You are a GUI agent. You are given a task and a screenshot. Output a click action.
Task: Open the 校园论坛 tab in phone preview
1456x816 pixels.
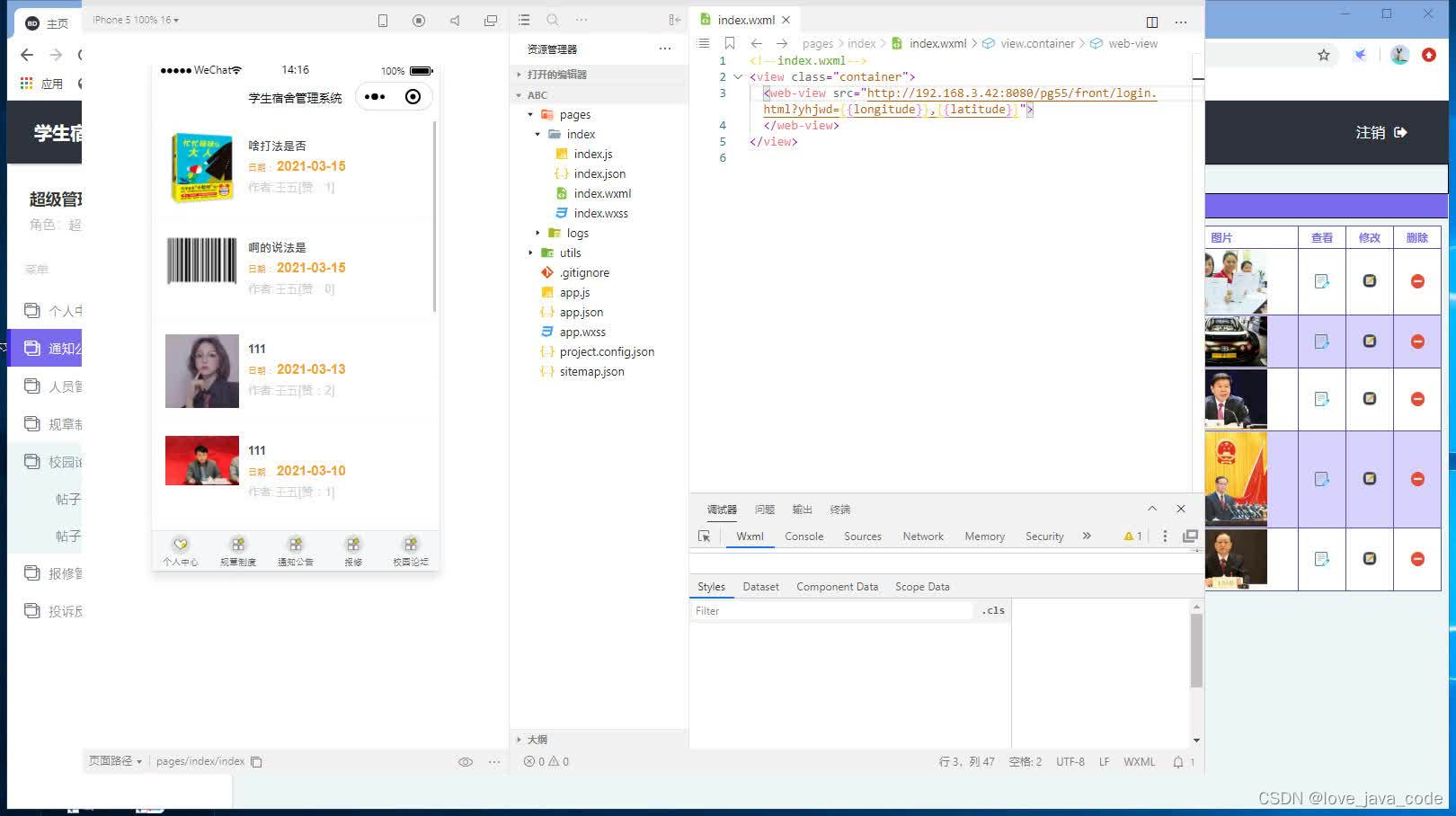coord(411,551)
